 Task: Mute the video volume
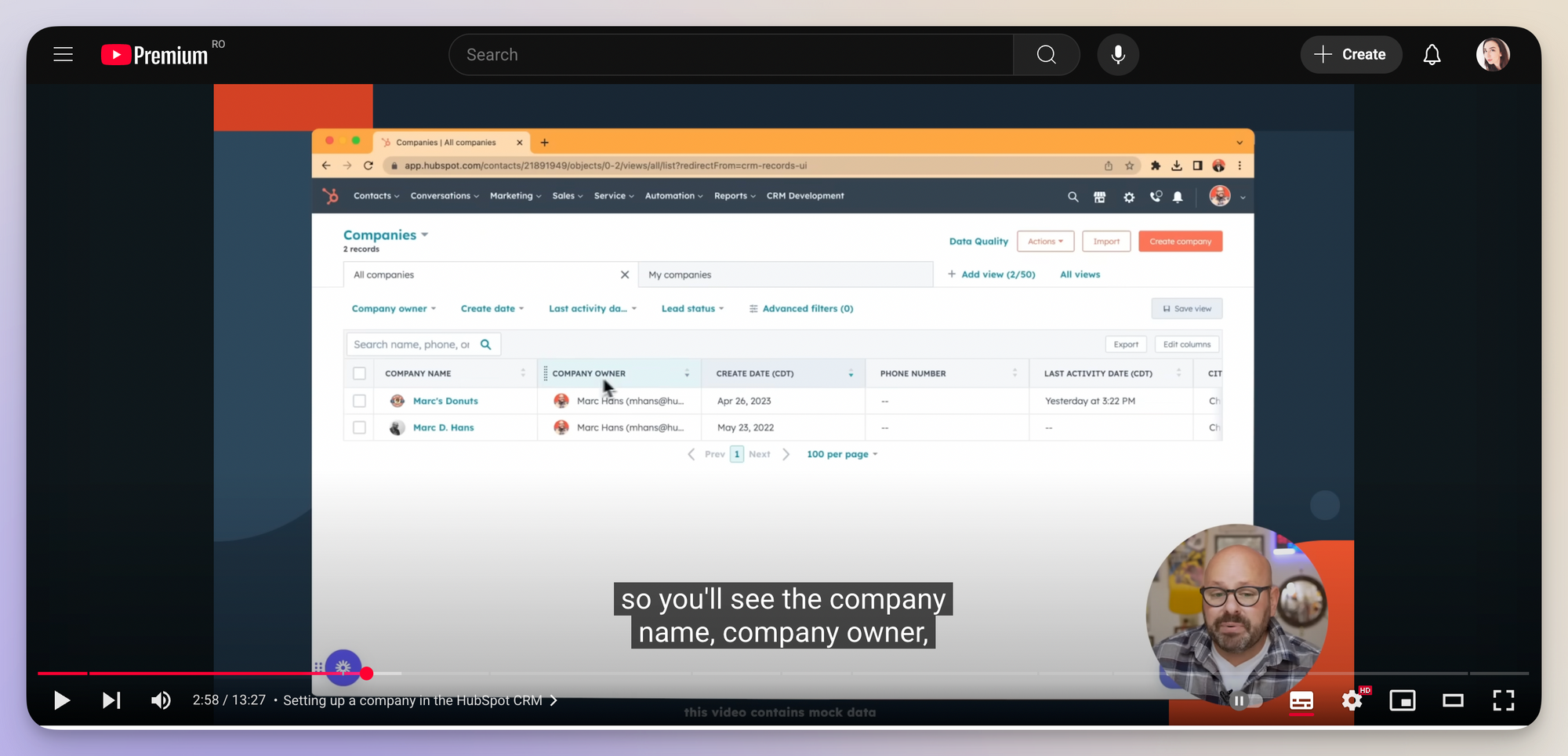[161, 700]
